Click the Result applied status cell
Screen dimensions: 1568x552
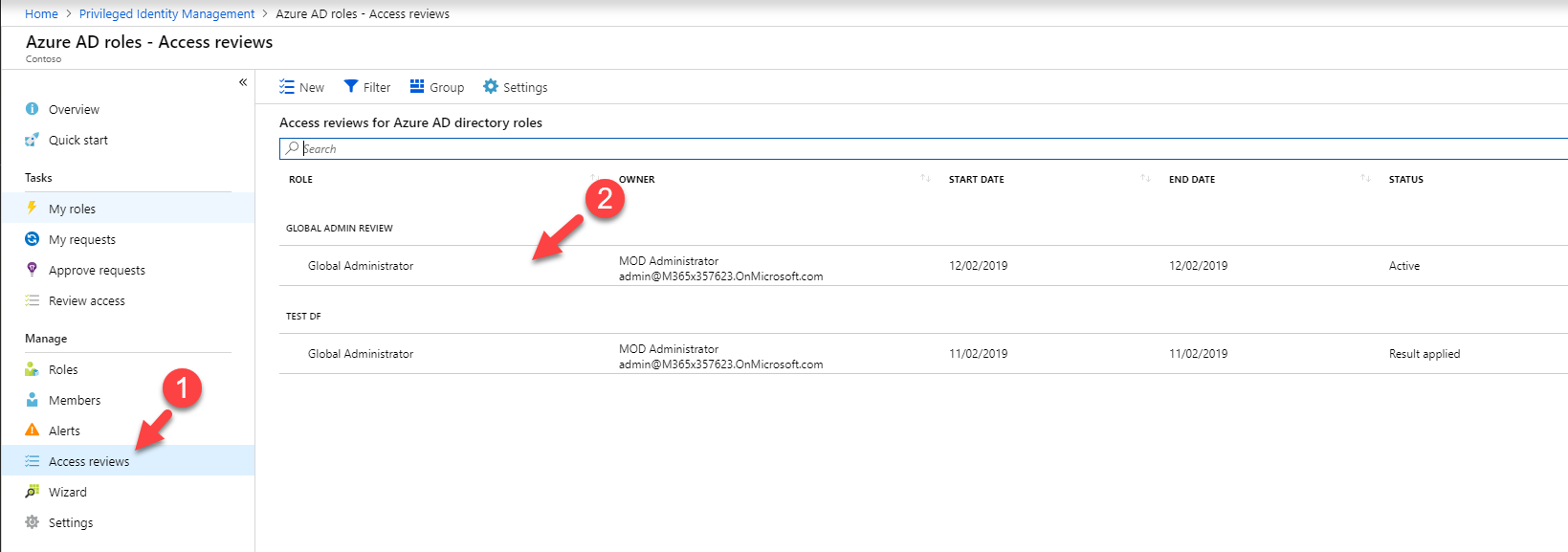(1424, 354)
